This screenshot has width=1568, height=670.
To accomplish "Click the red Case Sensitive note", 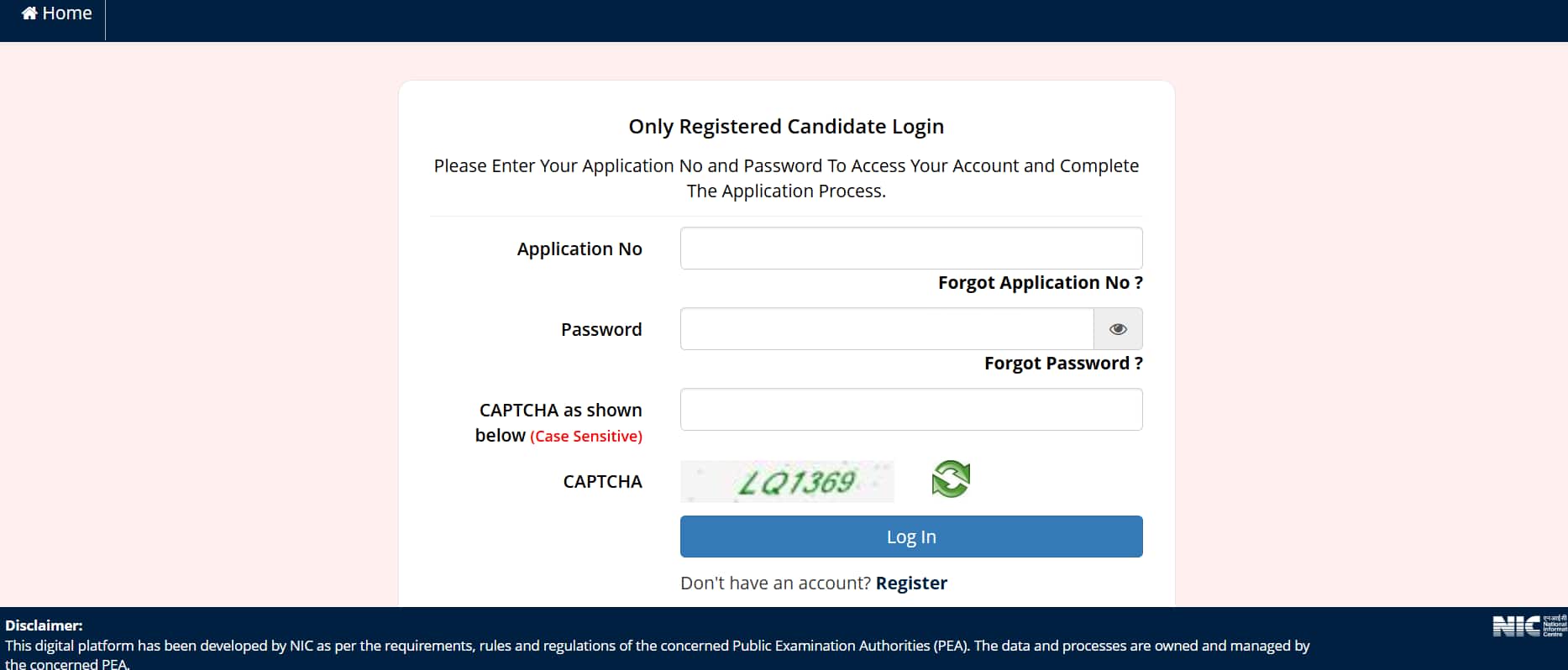I will point(586,437).
